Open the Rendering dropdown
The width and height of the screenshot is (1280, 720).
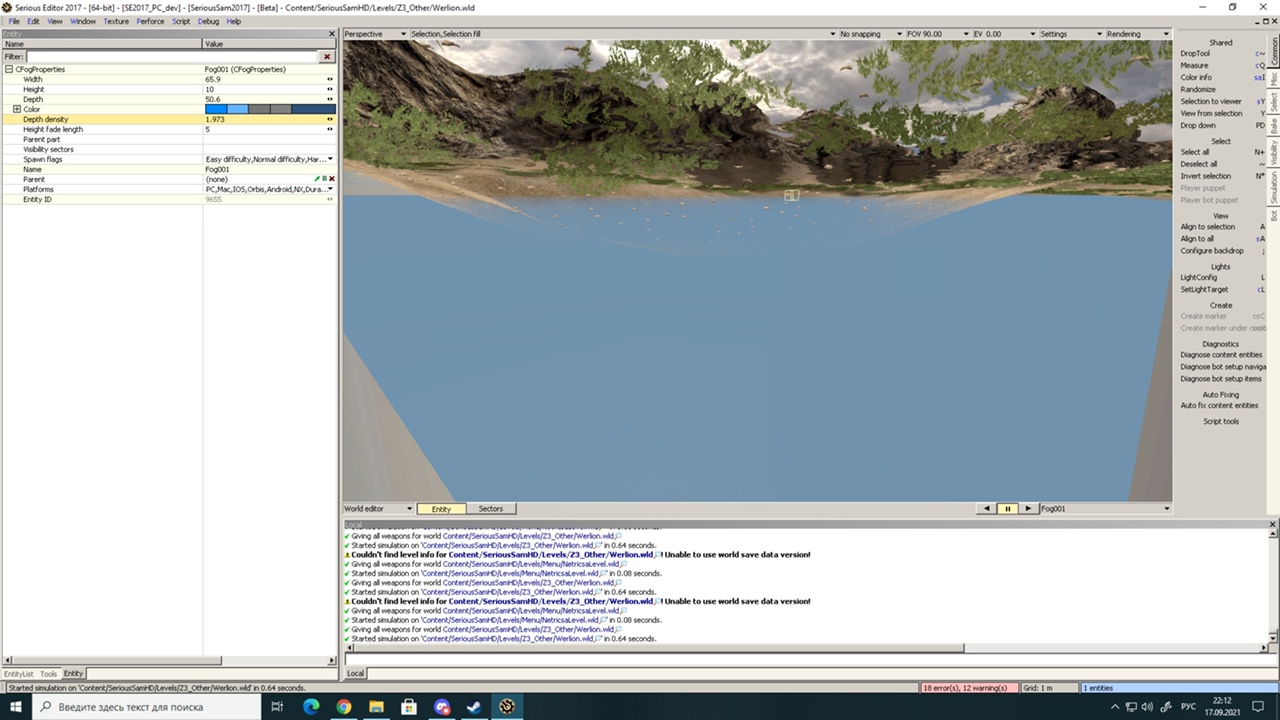point(1138,34)
